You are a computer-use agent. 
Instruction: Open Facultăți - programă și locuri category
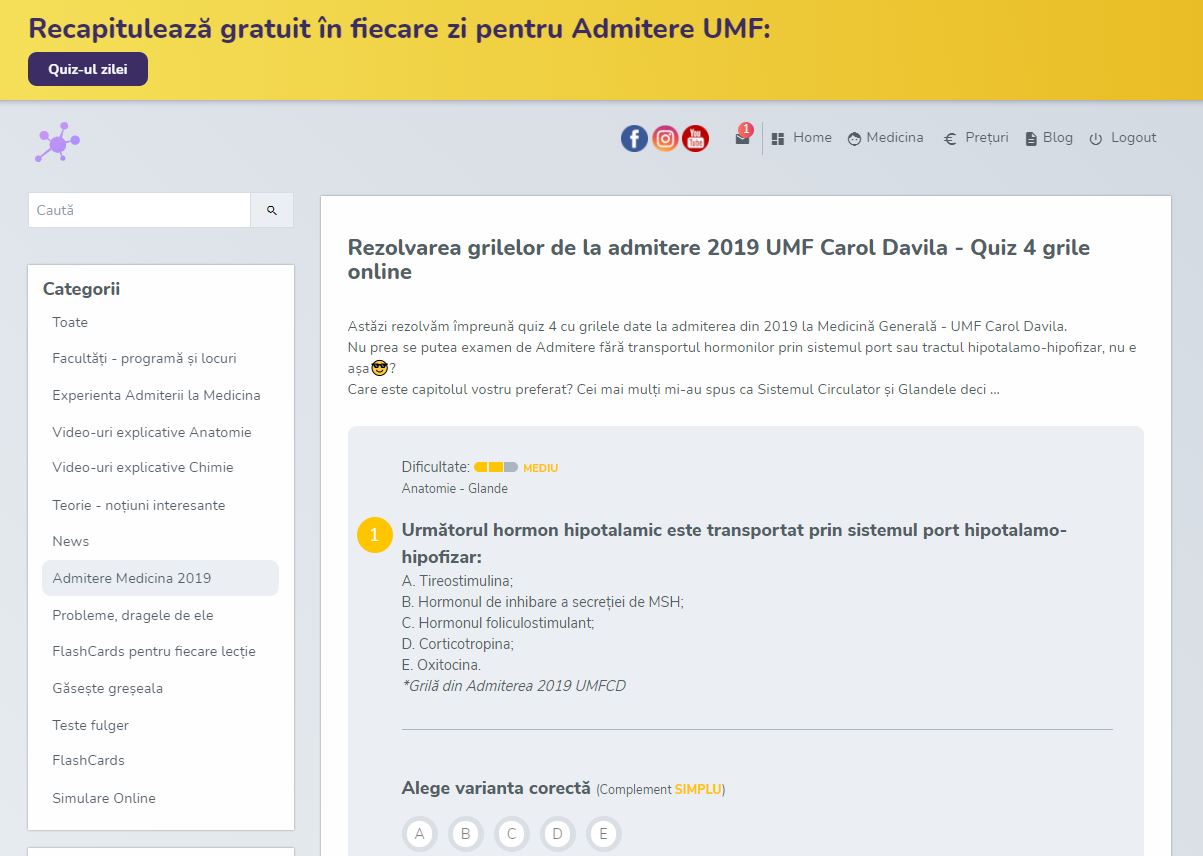click(144, 358)
